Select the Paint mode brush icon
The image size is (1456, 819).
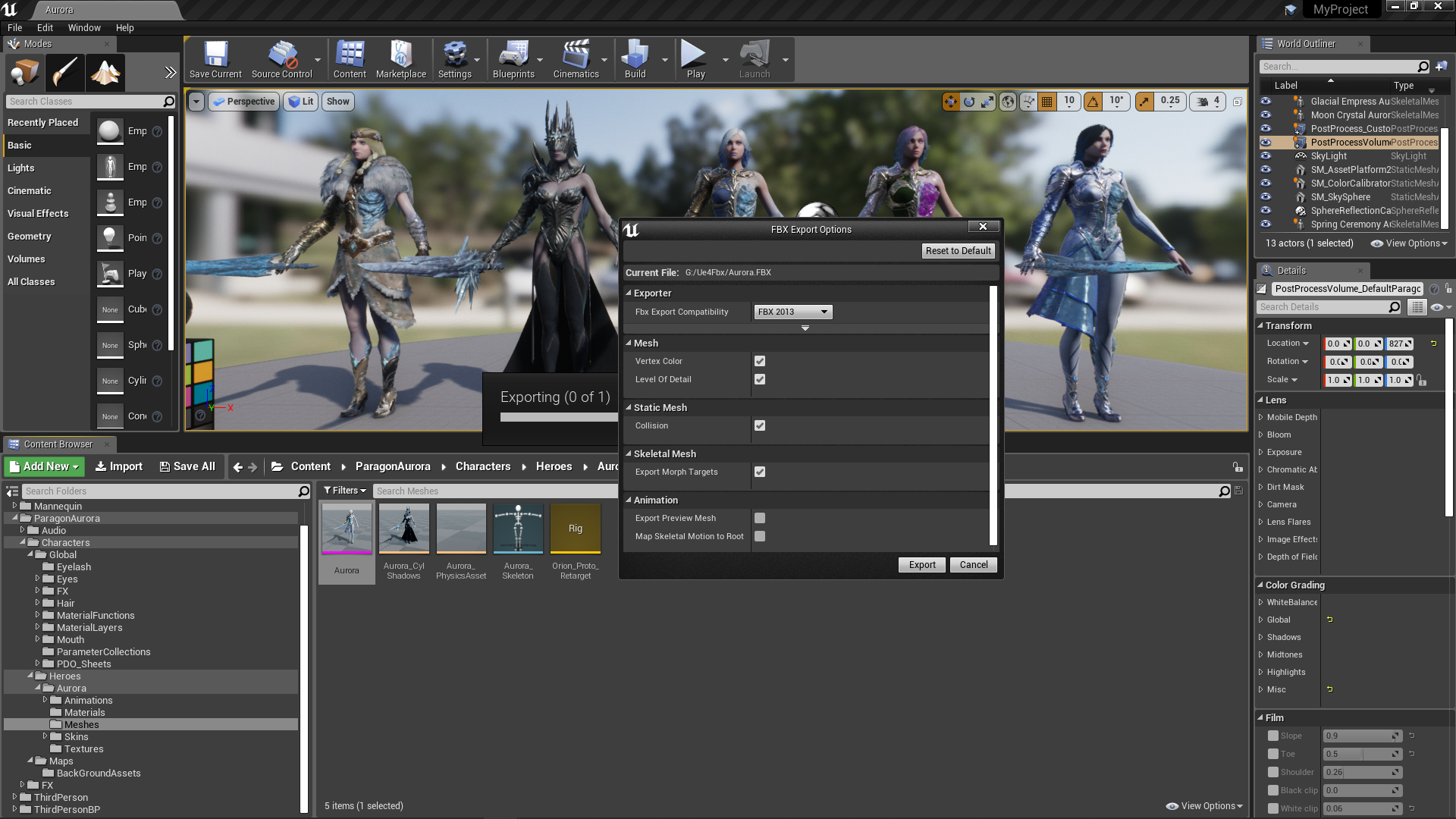pyautogui.click(x=64, y=73)
